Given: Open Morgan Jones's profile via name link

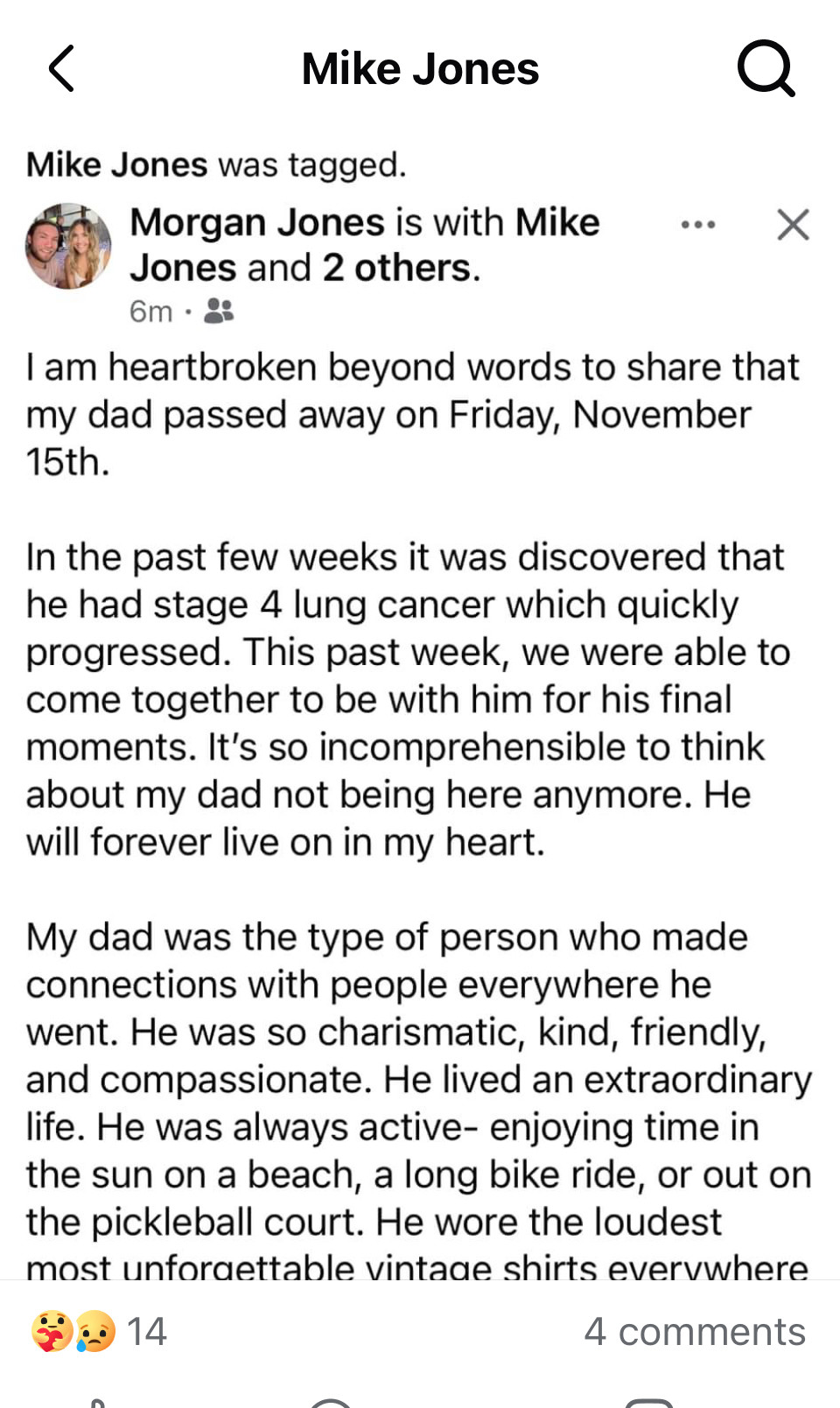Looking at the screenshot, I should coord(256,222).
